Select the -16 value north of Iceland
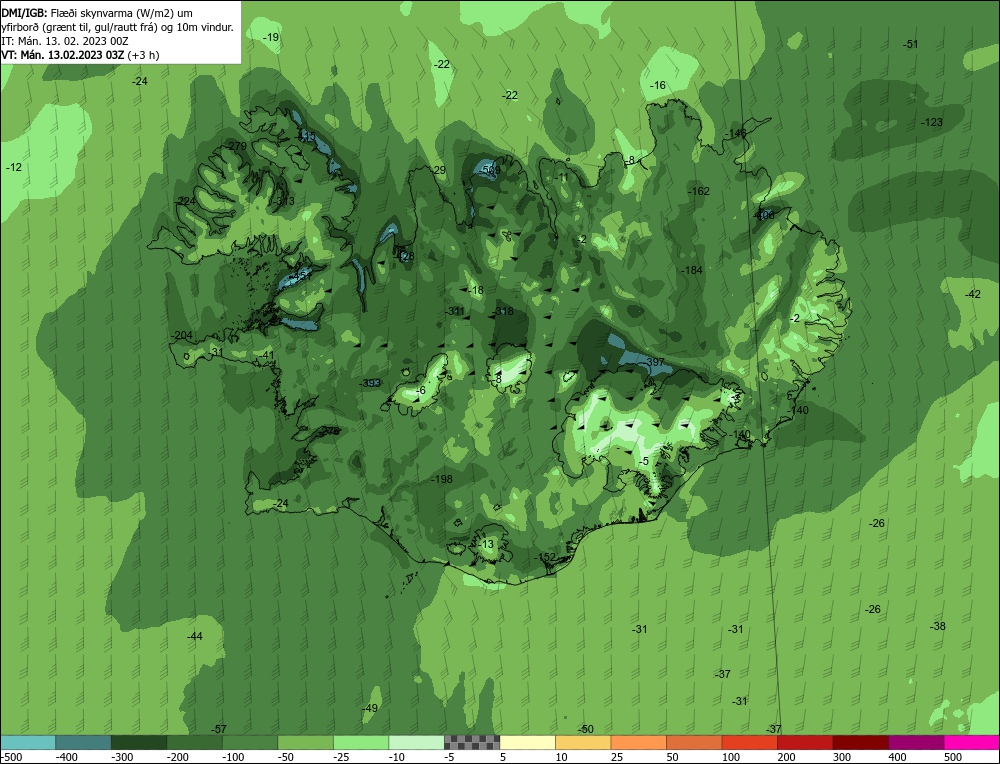 [658, 85]
